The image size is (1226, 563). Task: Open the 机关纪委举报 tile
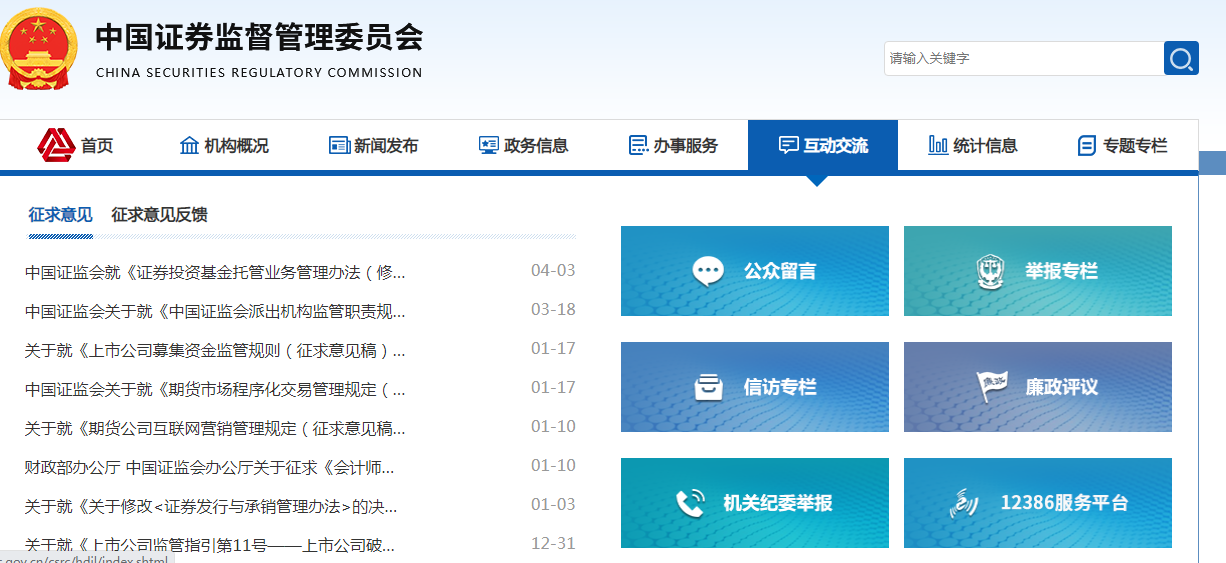pyautogui.click(x=755, y=503)
